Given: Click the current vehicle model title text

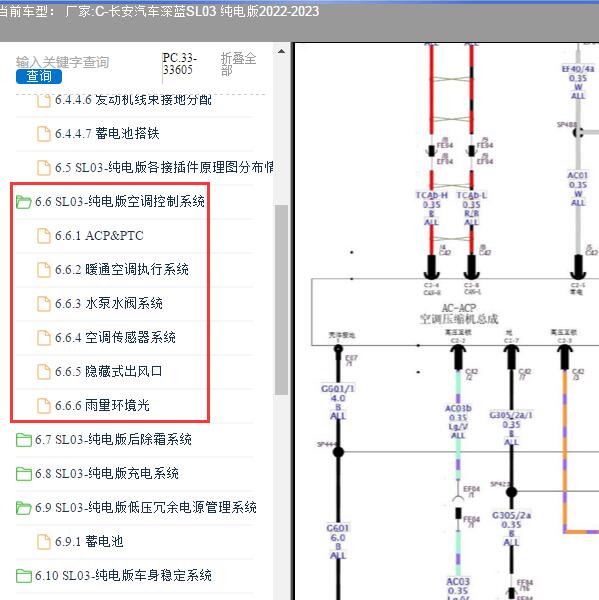Looking at the screenshot, I should point(159,11).
